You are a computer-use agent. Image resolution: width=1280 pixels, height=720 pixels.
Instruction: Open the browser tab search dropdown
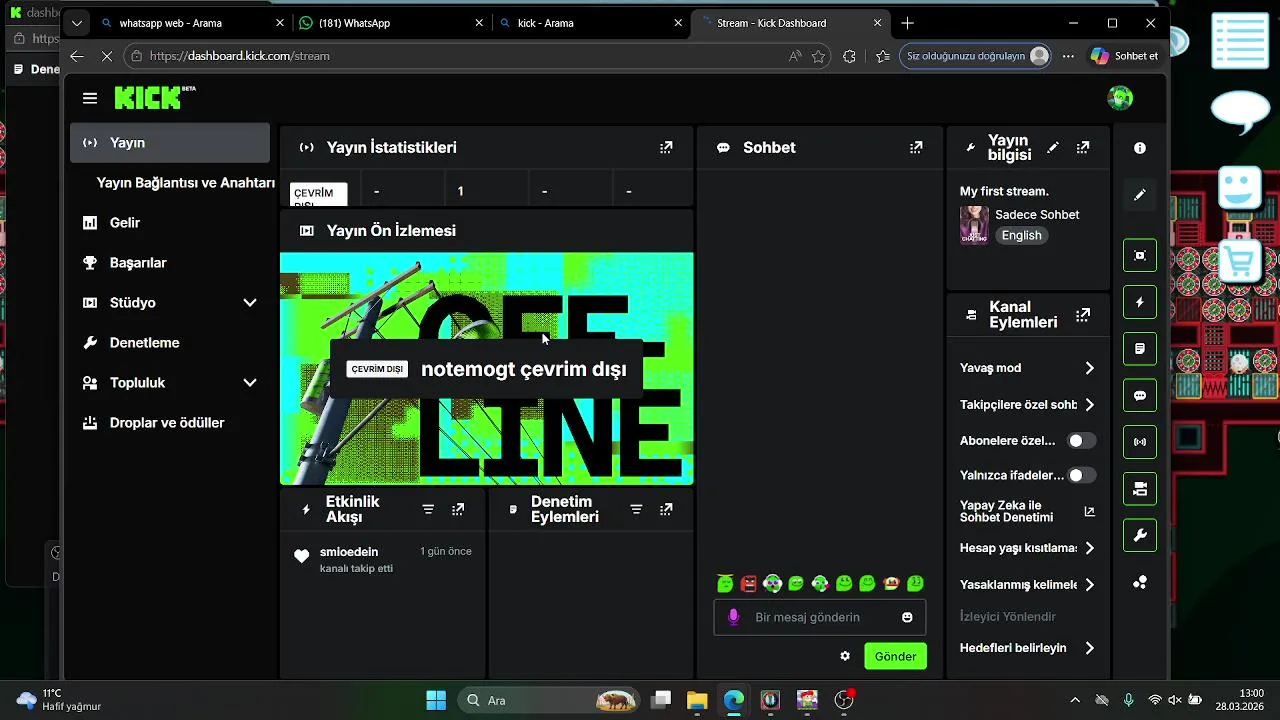77,23
